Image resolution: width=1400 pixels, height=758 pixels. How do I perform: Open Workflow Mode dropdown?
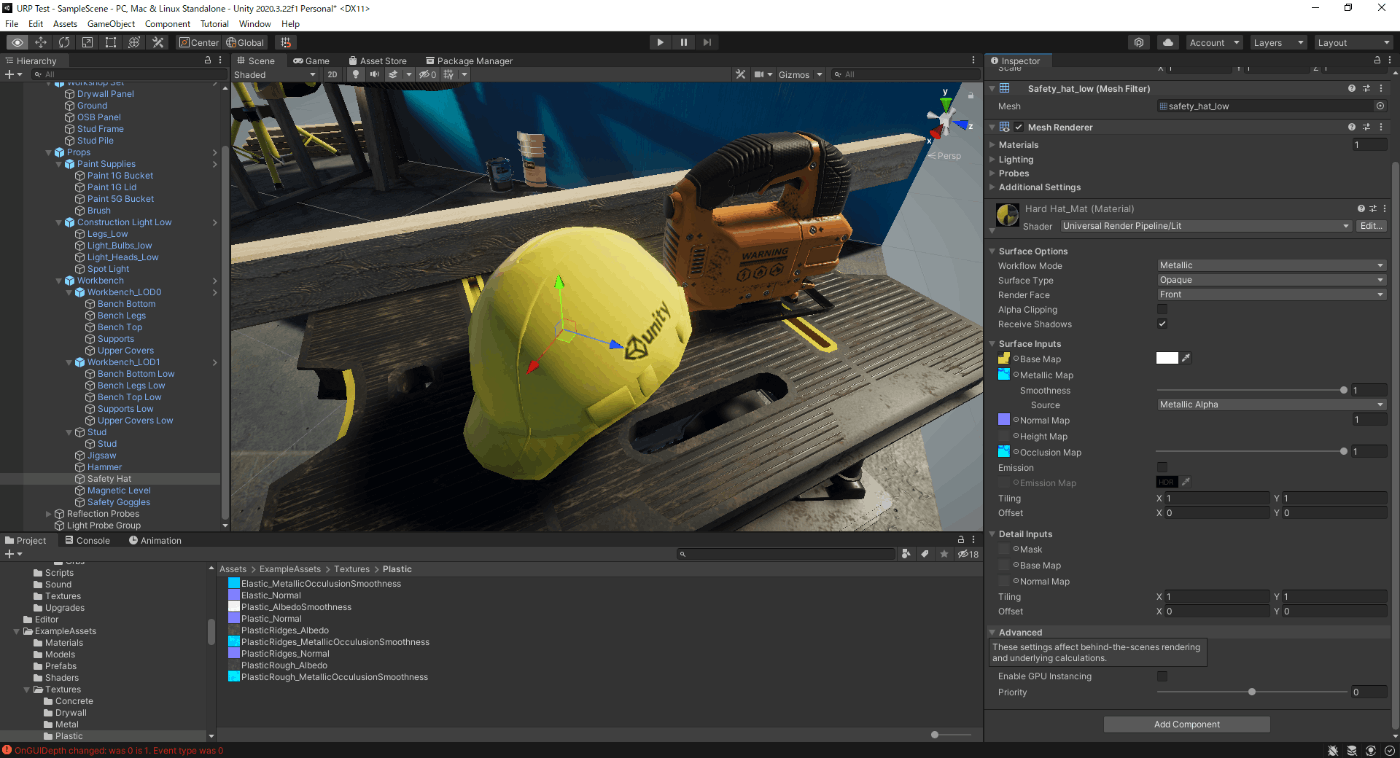(1271, 265)
